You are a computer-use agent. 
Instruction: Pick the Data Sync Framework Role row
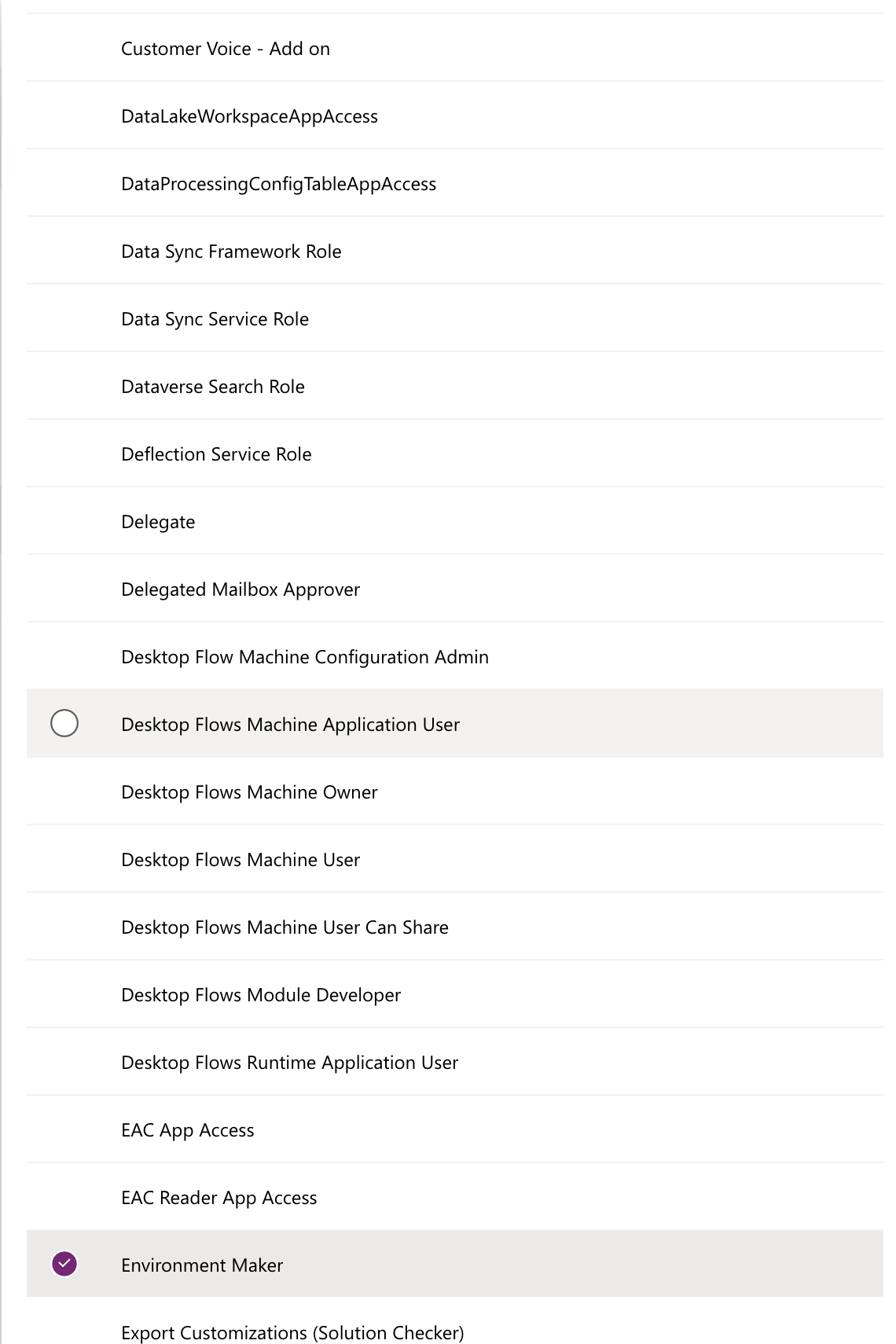(231, 252)
